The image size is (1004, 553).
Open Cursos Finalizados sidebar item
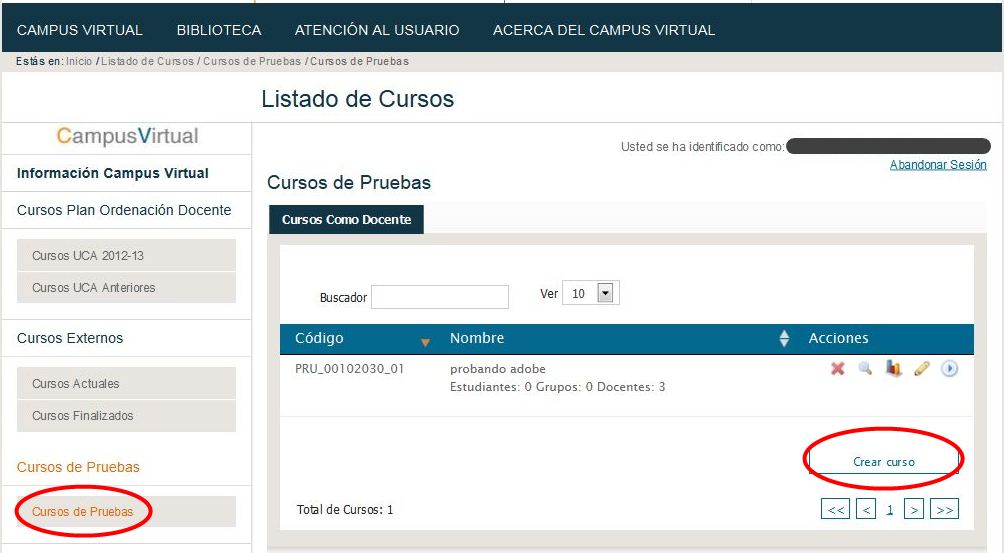pos(126,415)
